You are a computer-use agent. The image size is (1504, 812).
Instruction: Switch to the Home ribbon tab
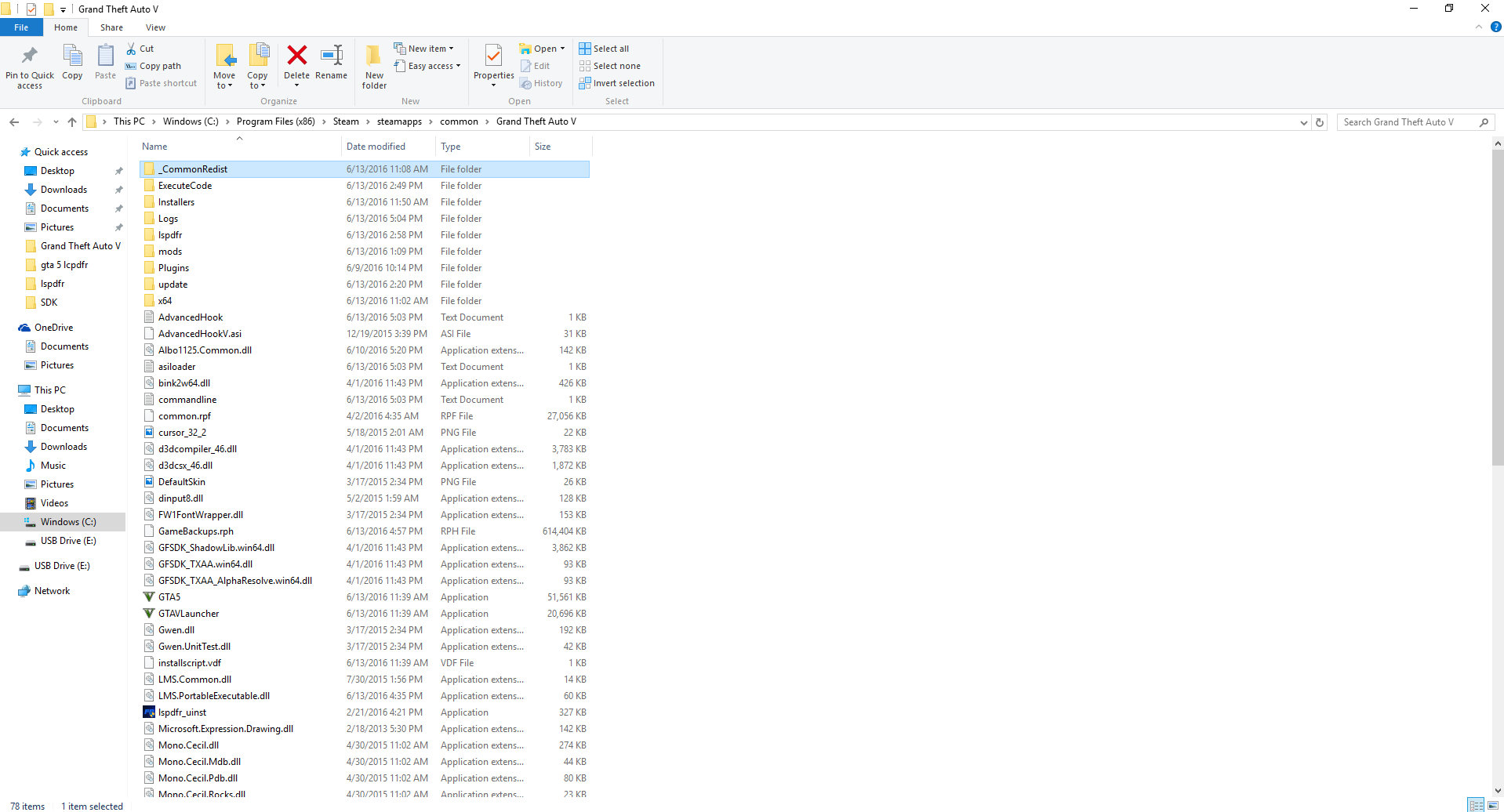[x=66, y=27]
